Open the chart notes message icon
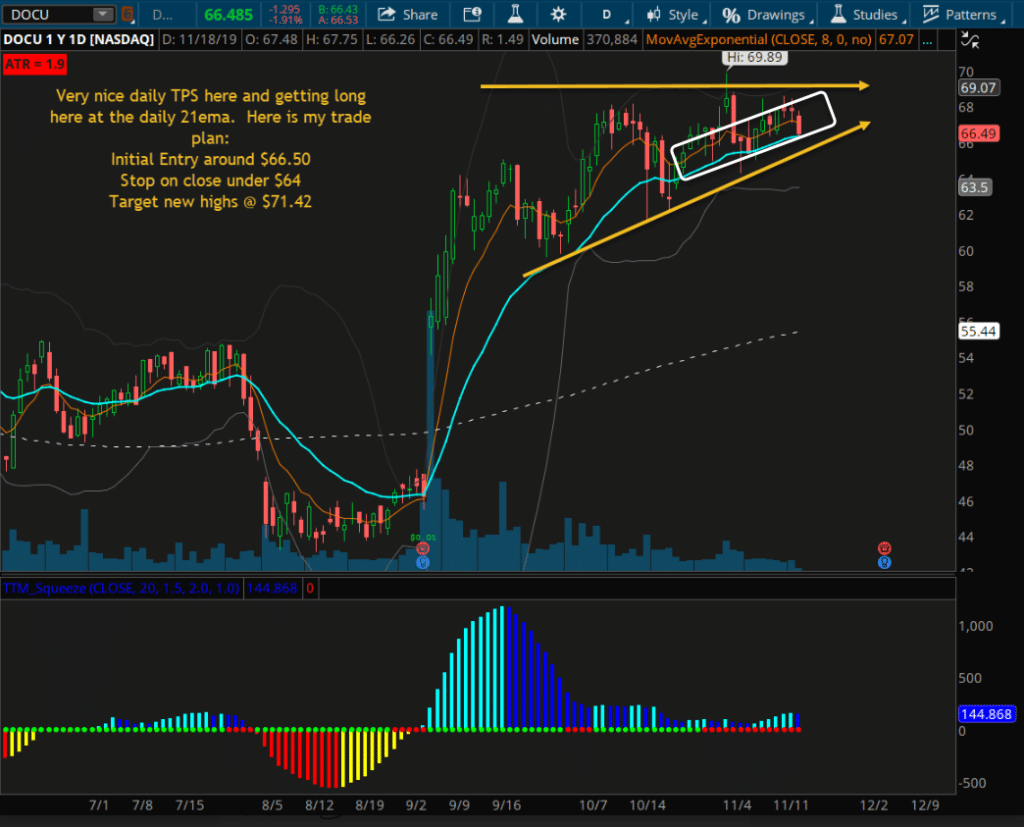This screenshot has height=827, width=1024. click(472, 14)
